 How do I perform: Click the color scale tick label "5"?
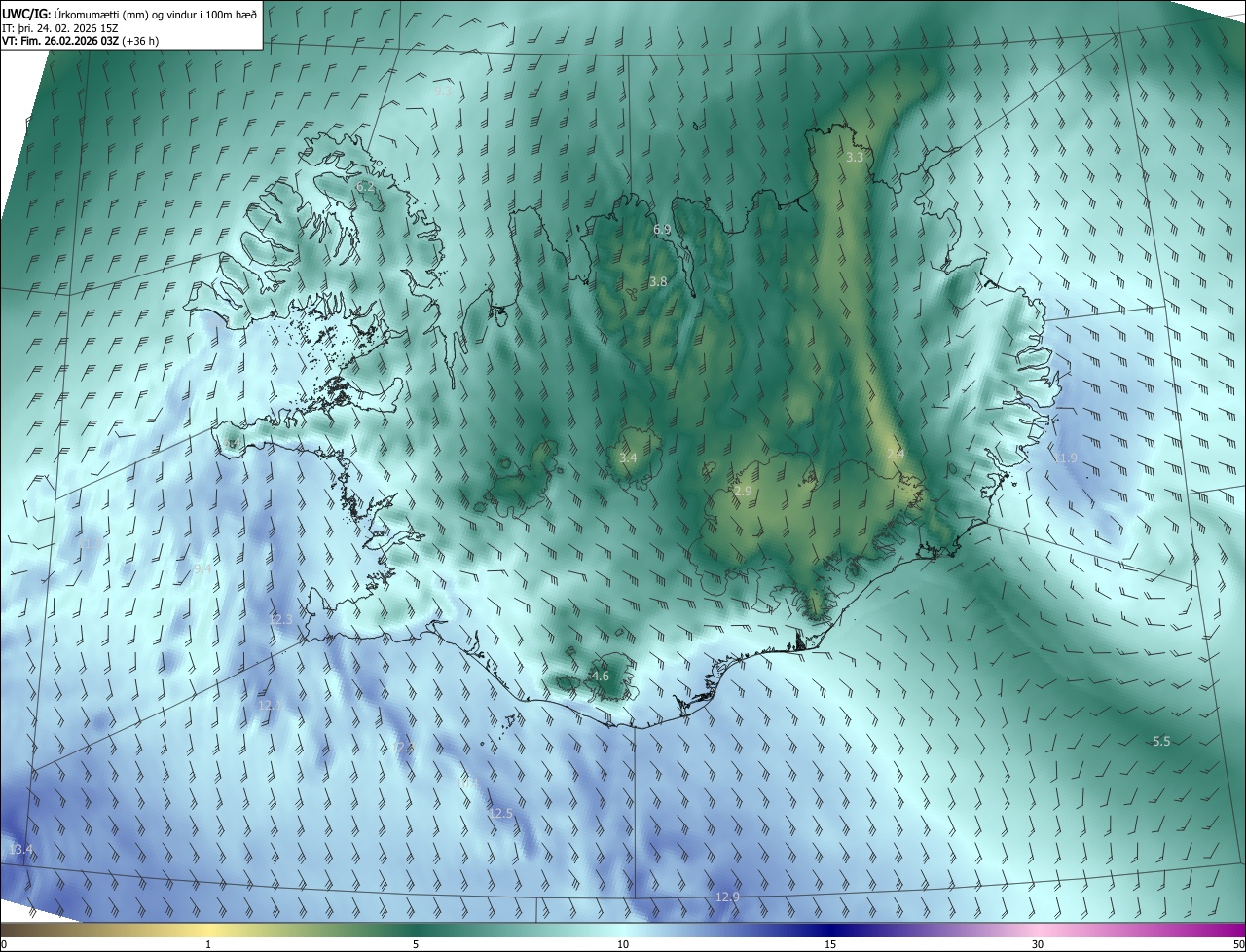click(x=416, y=945)
